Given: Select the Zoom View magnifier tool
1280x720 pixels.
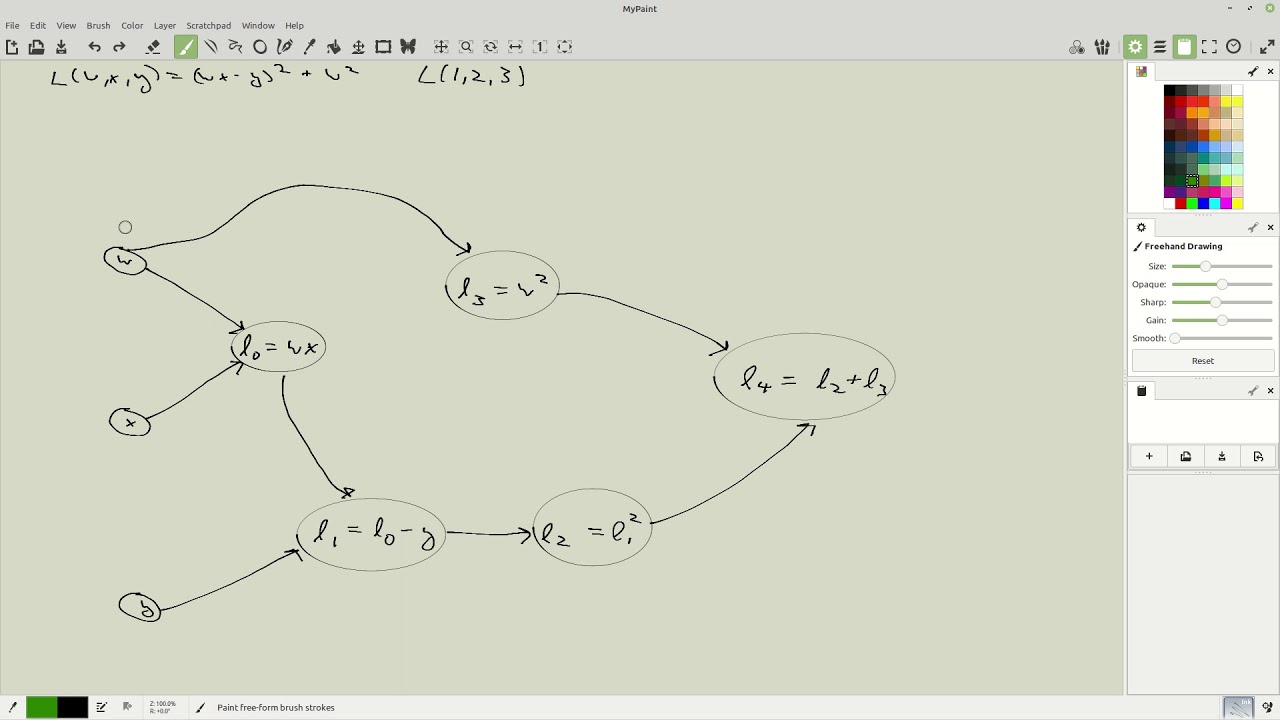Looking at the screenshot, I should [x=466, y=47].
